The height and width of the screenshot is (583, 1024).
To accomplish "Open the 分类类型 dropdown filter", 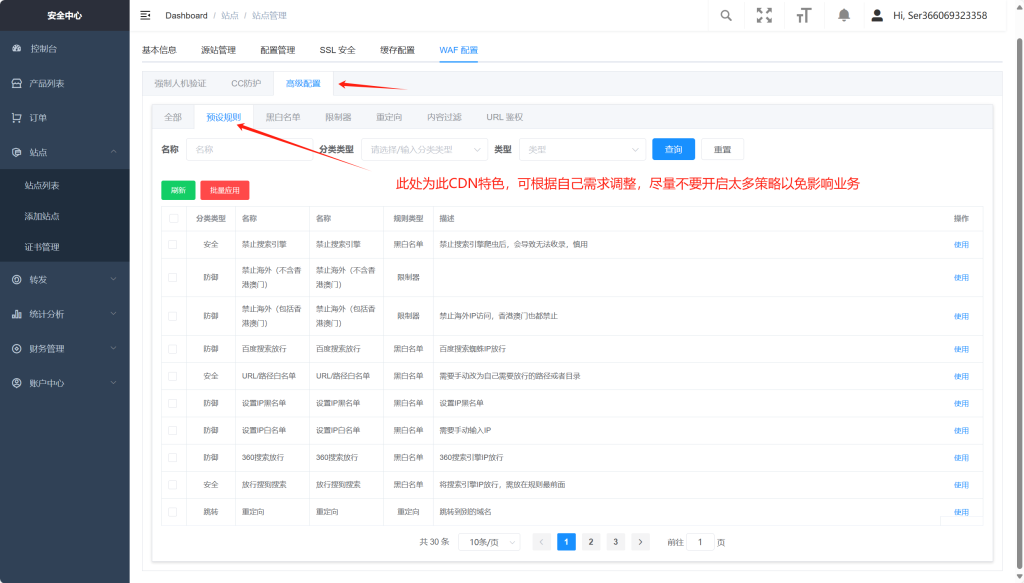I will (420, 149).
